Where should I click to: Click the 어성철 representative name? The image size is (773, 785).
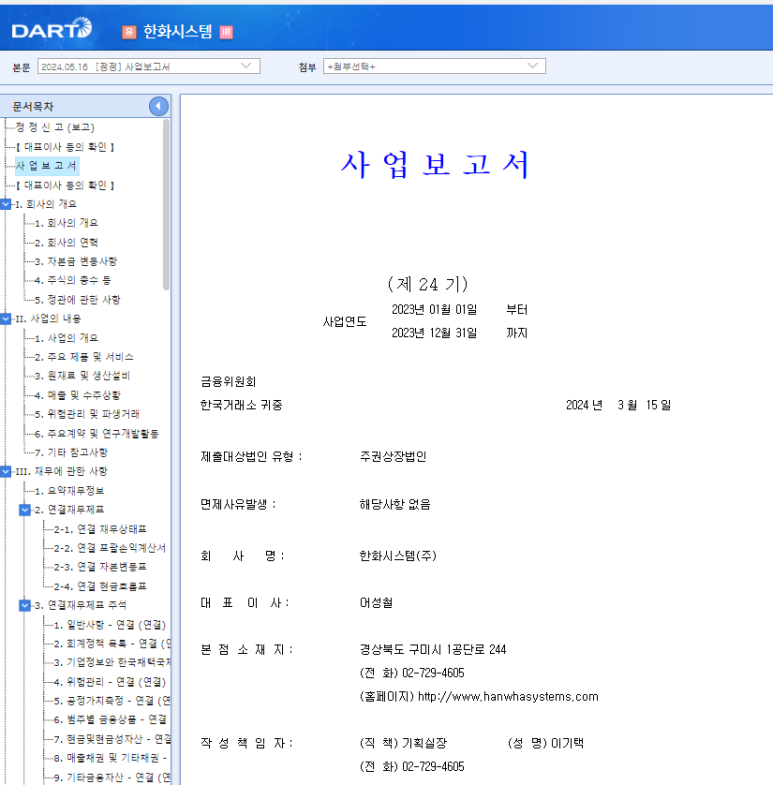(376, 603)
